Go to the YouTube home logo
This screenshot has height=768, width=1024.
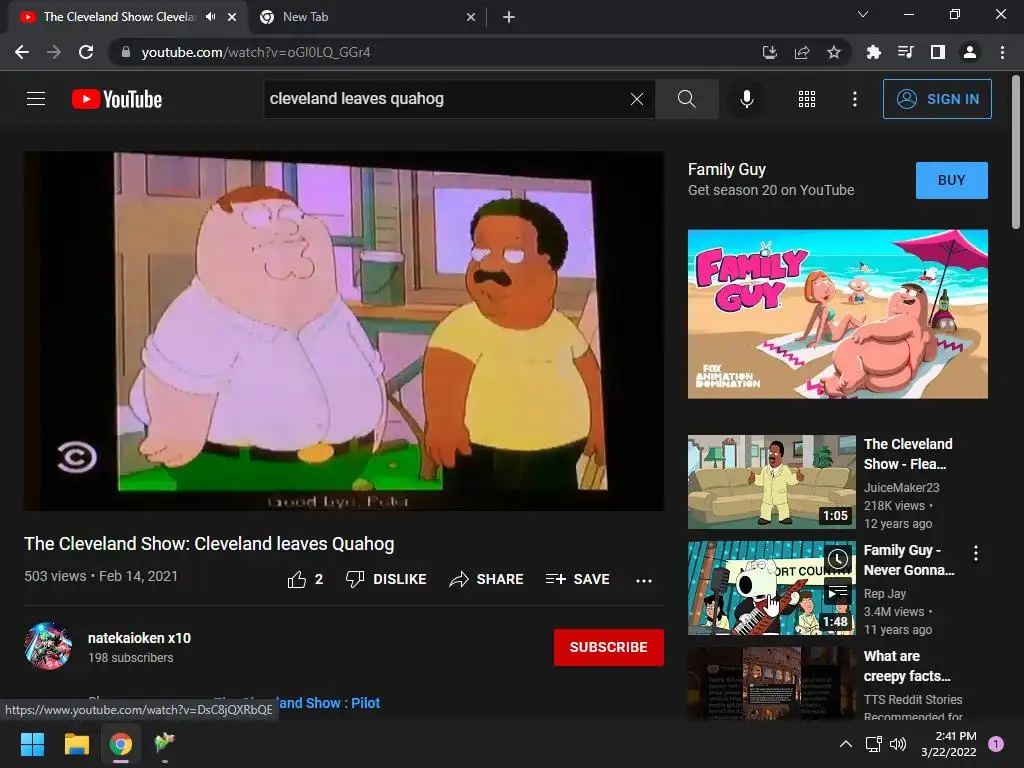[x=117, y=99]
